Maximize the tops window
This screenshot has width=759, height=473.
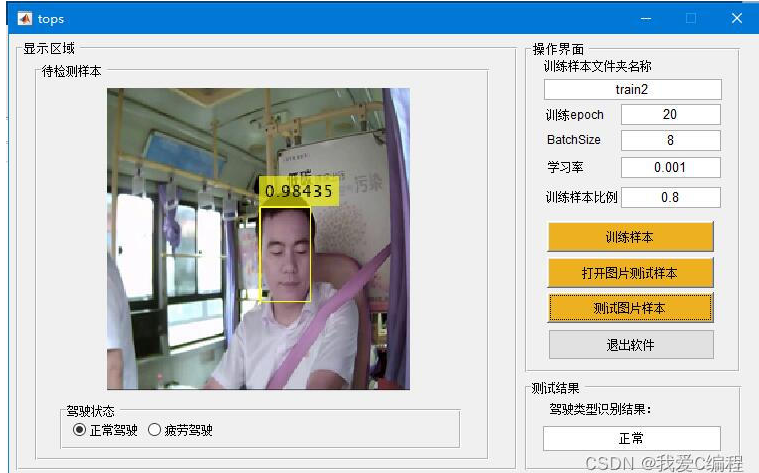tap(691, 18)
